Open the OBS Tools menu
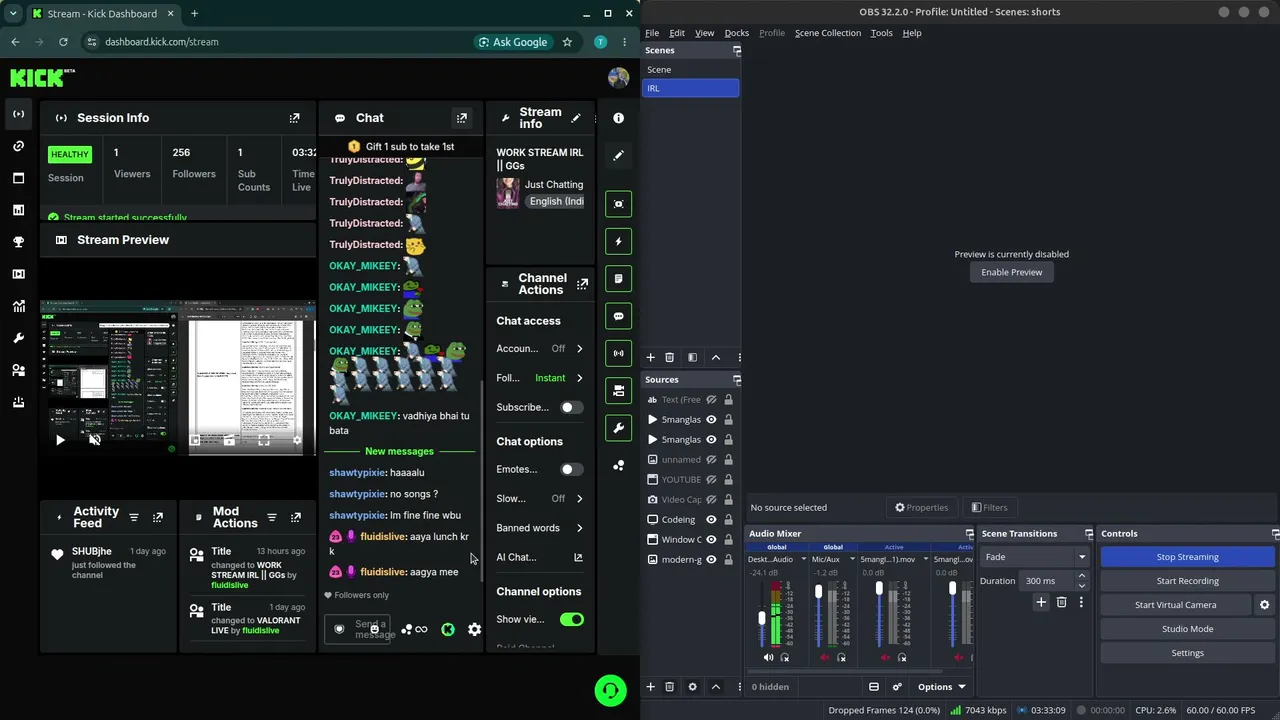The image size is (1280, 720). click(881, 33)
